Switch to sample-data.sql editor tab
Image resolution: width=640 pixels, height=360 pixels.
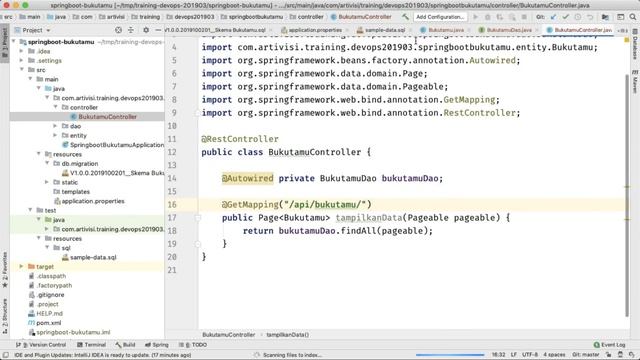point(384,30)
